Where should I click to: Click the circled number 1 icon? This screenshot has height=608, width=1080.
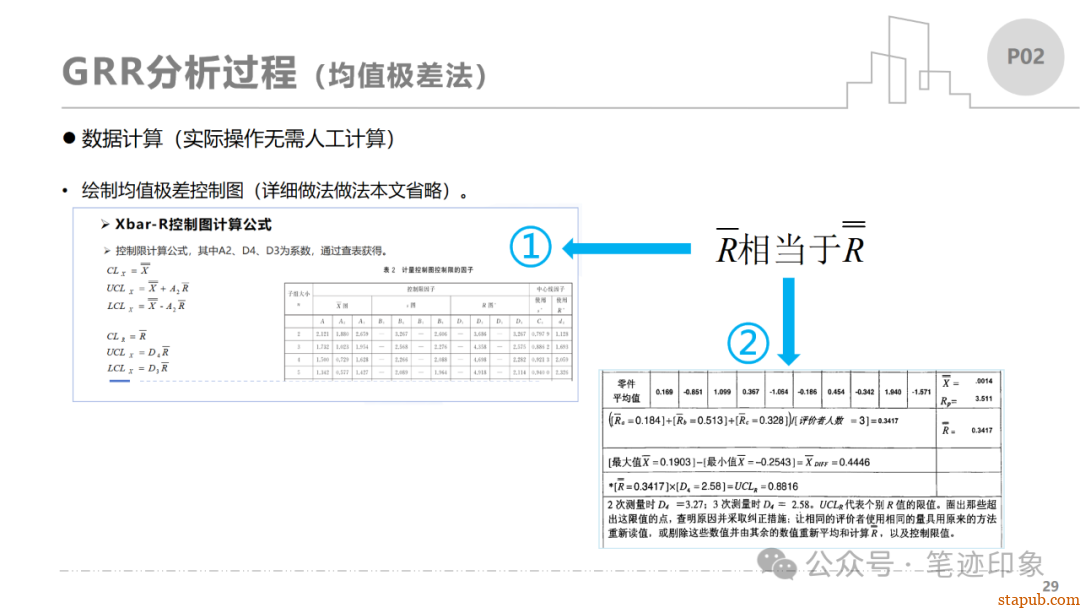[x=531, y=247]
